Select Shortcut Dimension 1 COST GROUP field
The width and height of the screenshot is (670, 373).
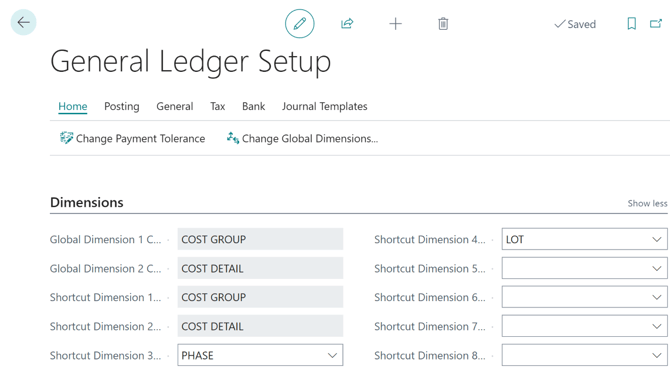[260, 297]
